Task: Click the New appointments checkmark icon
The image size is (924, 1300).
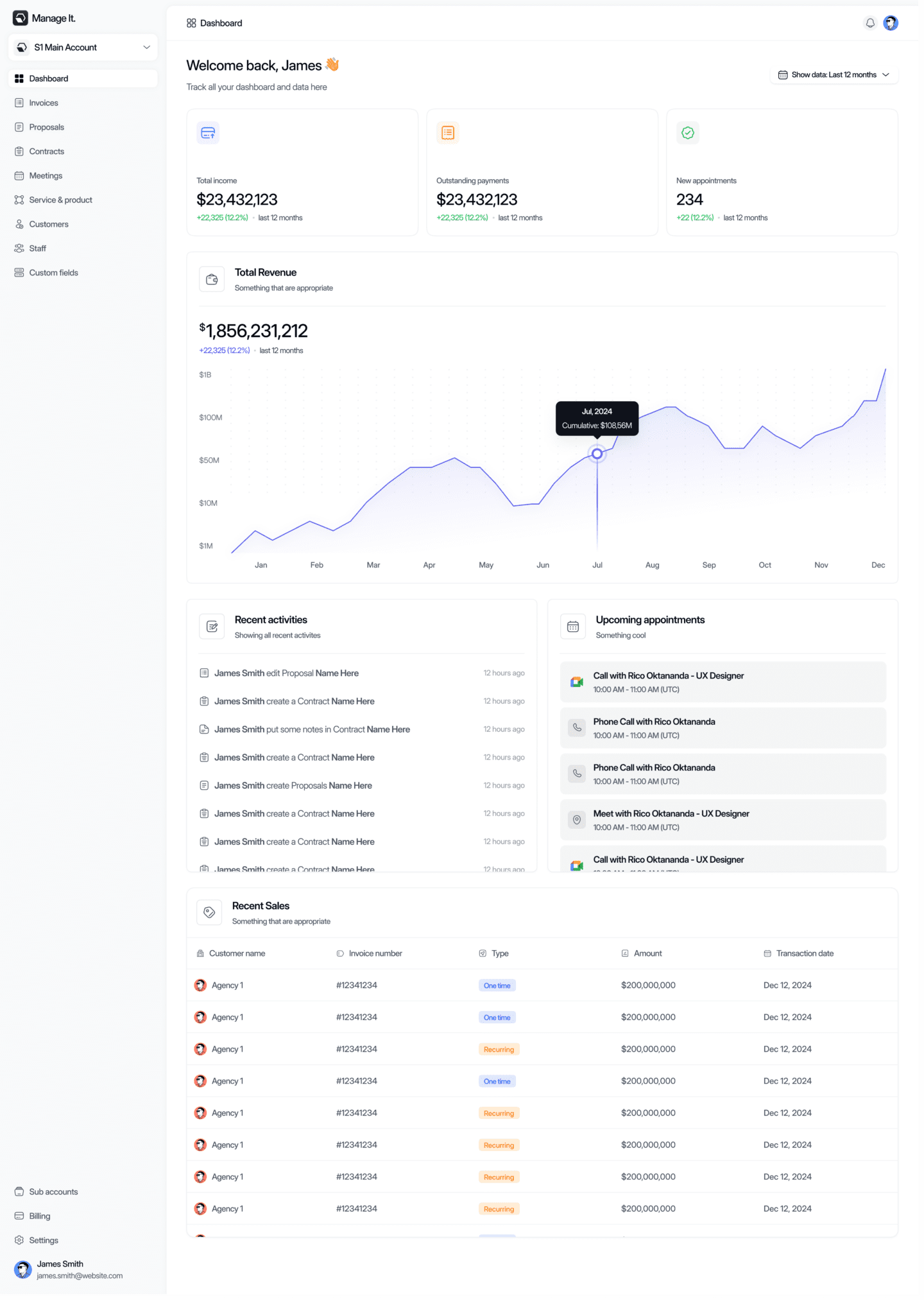Action: tap(688, 133)
